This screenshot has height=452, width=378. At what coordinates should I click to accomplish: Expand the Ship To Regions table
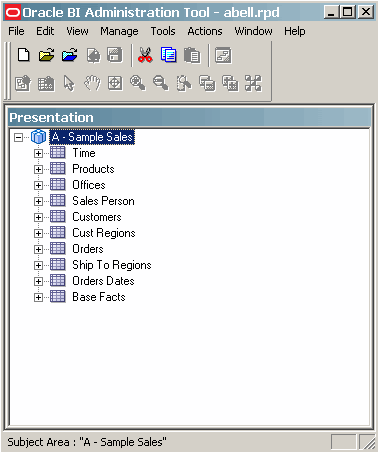click(x=38, y=265)
